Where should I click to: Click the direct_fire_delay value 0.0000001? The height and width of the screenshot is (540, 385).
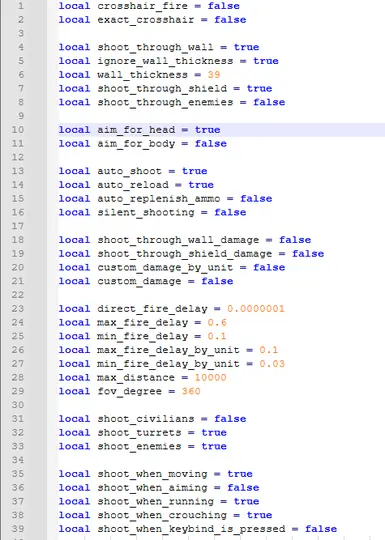(256, 309)
